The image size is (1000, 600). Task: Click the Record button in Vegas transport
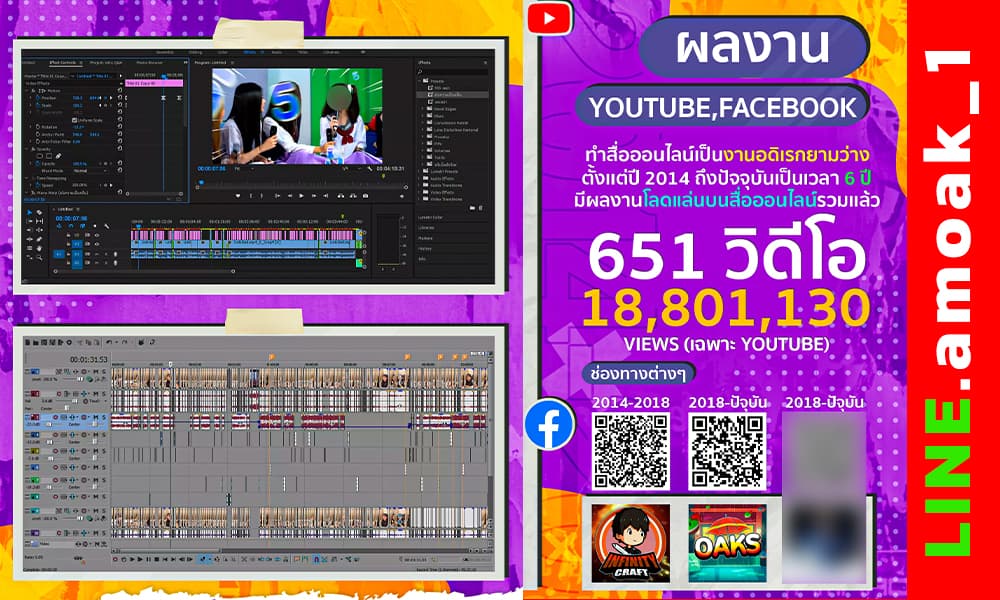[115, 559]
